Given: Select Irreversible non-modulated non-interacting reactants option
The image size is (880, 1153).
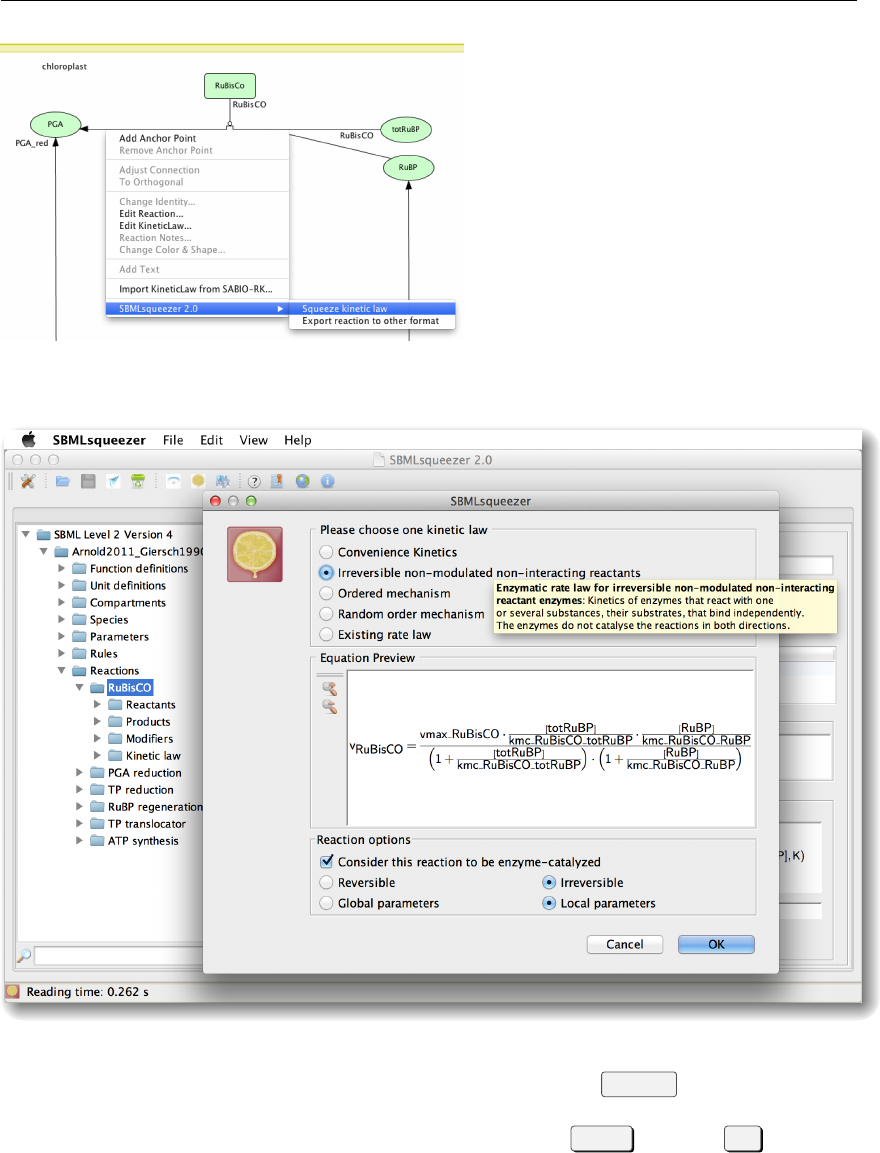Looking at the screenshot, I should (x=326, y=573).
